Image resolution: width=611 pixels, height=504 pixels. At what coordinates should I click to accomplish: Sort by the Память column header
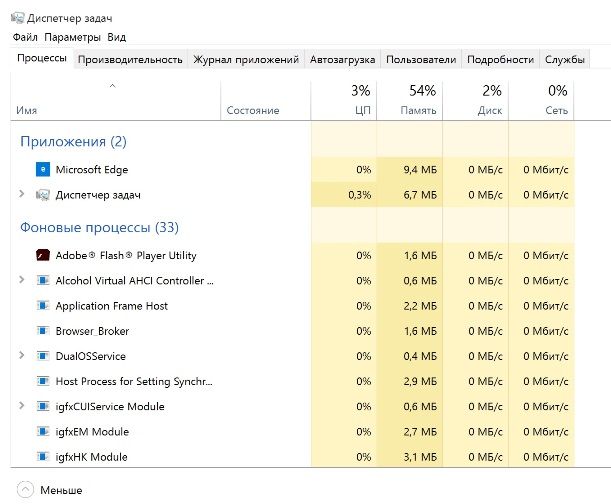click(410, 100)
